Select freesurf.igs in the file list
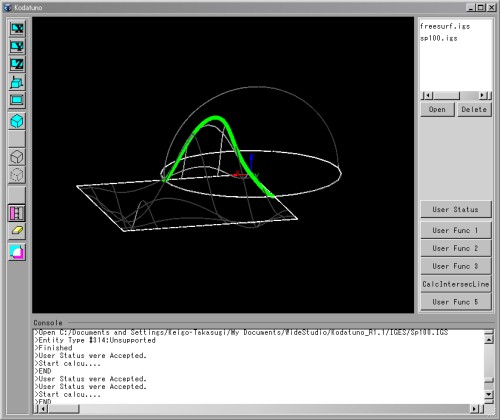Image resolution: width=500 pixels, height=420 pixels. pyautogui.click(x=445, y=26)
